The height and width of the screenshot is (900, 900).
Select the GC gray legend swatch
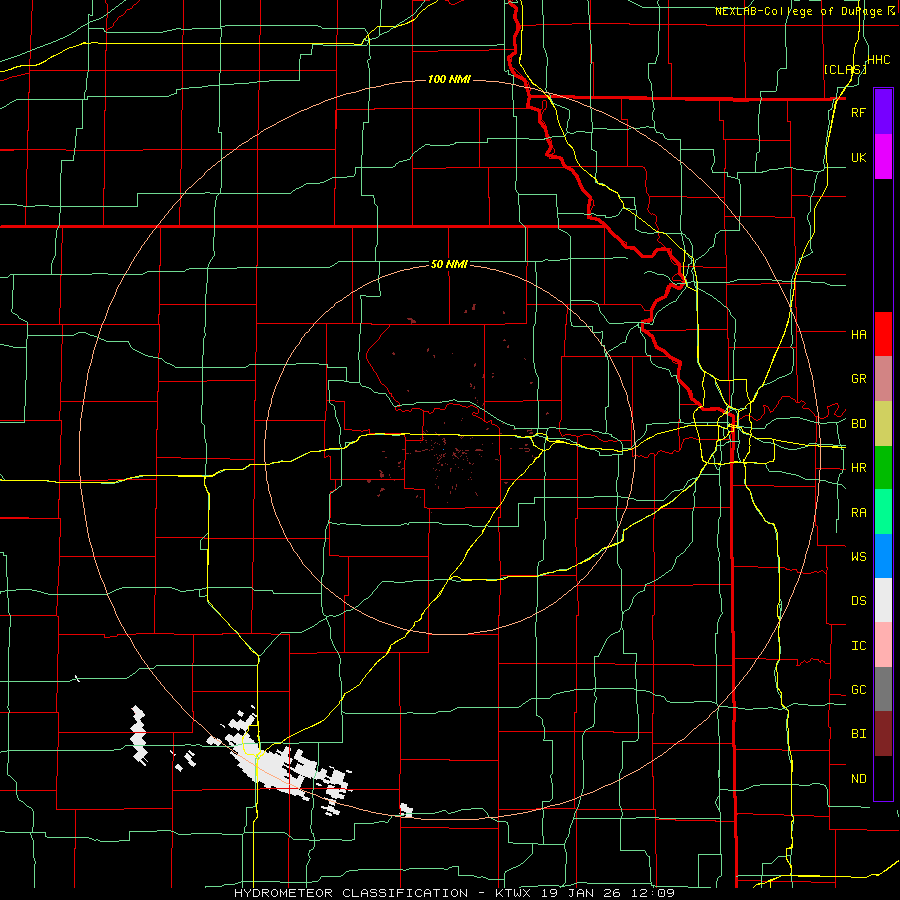(883, 689)
